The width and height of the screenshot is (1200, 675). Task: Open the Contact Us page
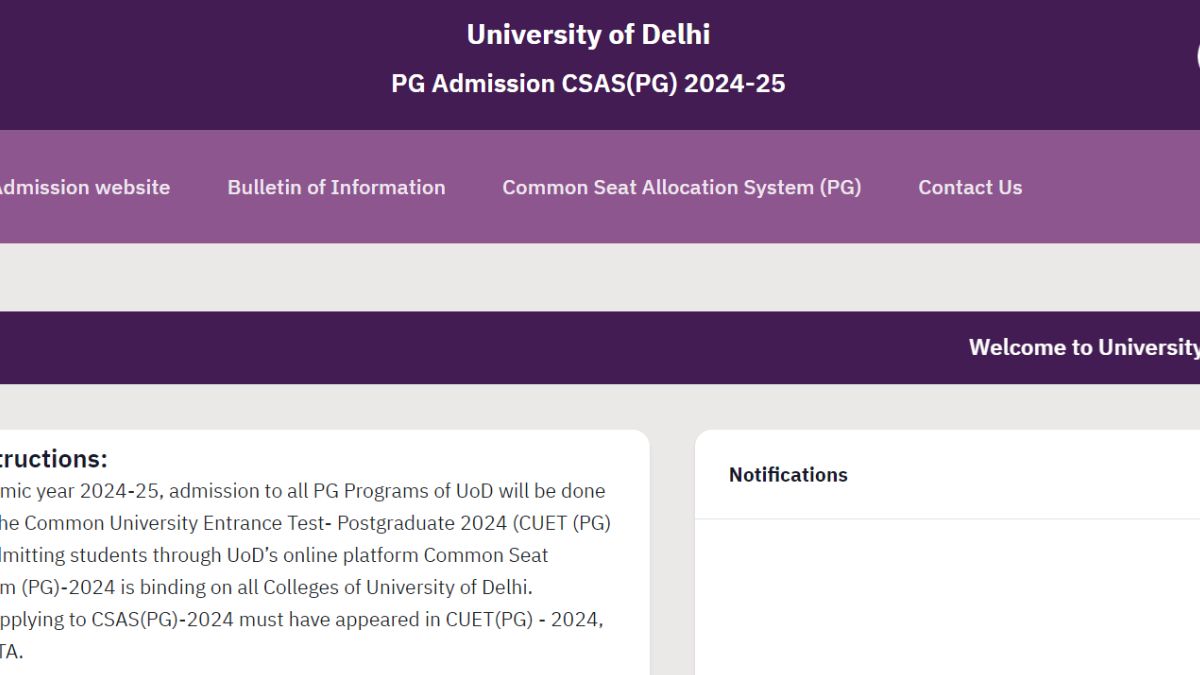point(970,187)
